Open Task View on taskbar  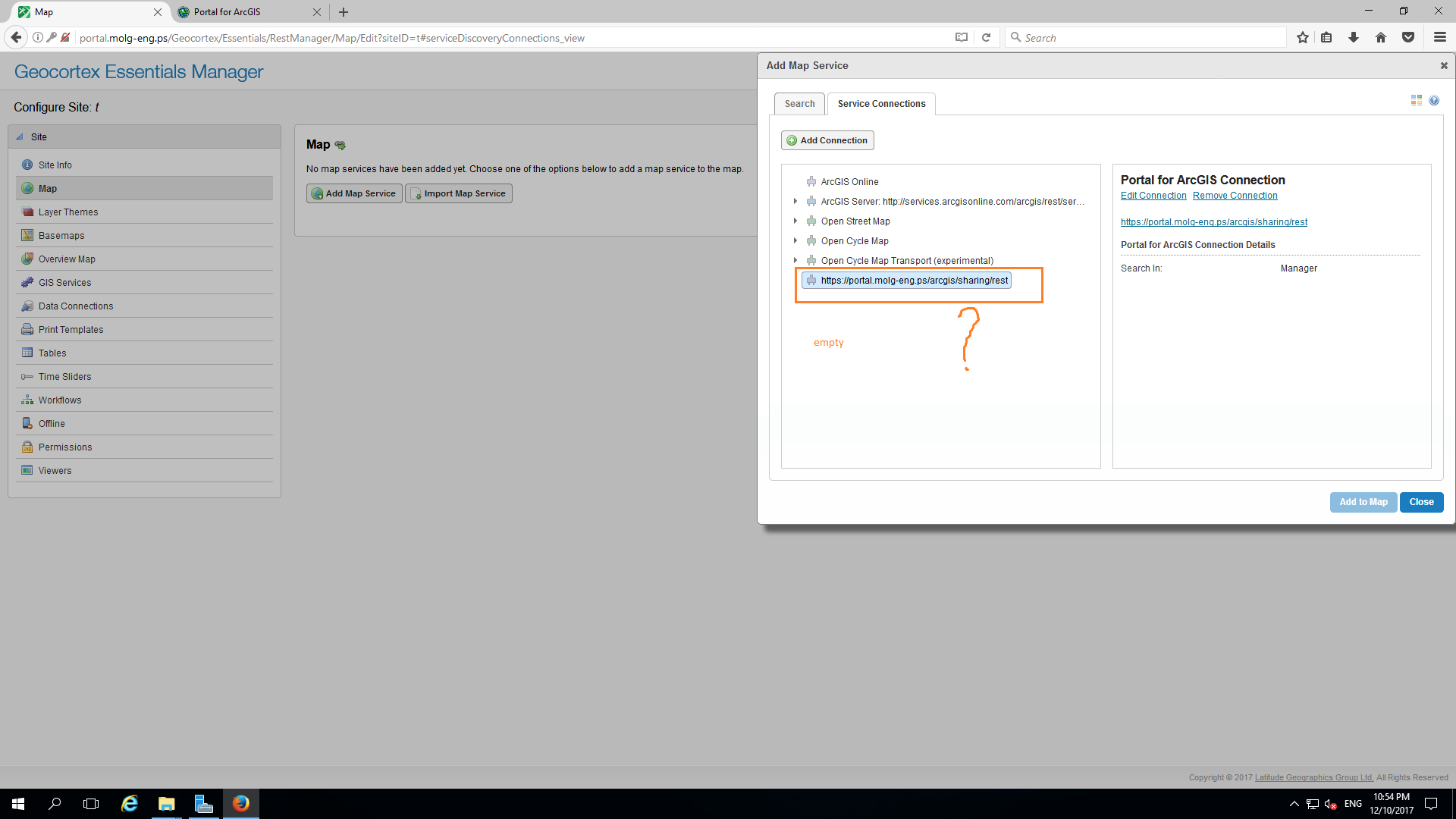[x=91, y=804]
